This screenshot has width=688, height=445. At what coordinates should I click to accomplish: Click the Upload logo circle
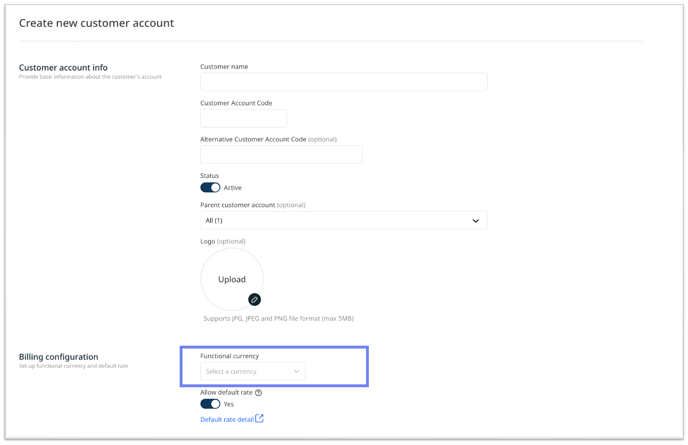[x=232, y=279]
